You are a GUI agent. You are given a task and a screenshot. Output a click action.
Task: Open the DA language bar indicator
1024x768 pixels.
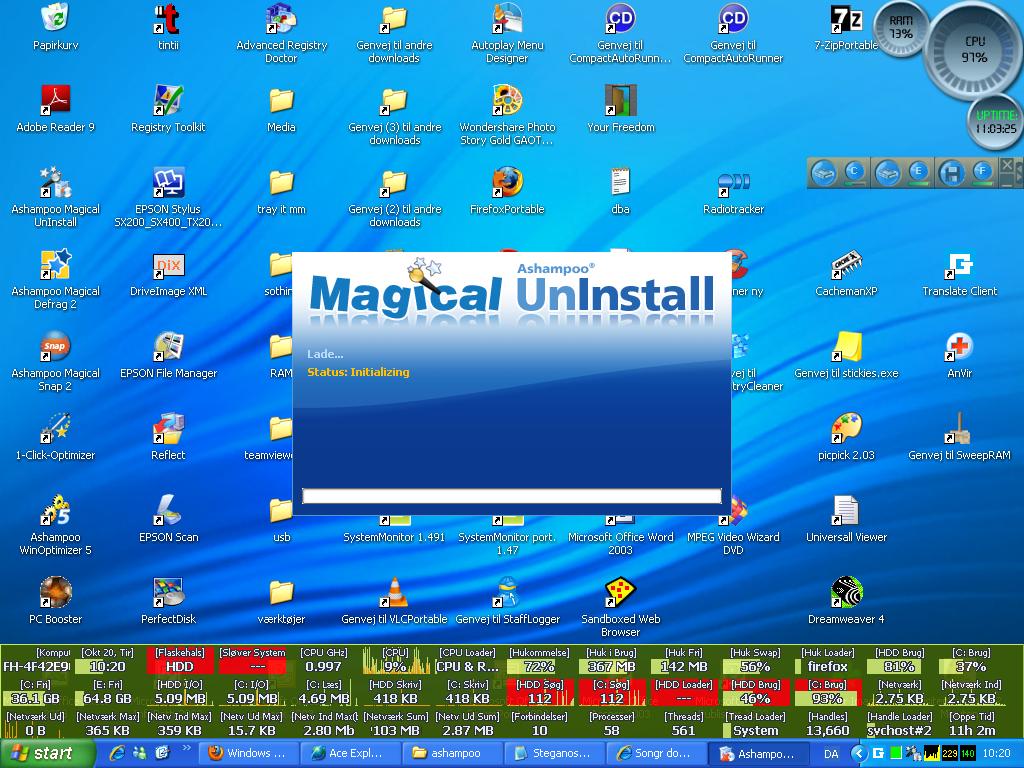pos(831,754)
